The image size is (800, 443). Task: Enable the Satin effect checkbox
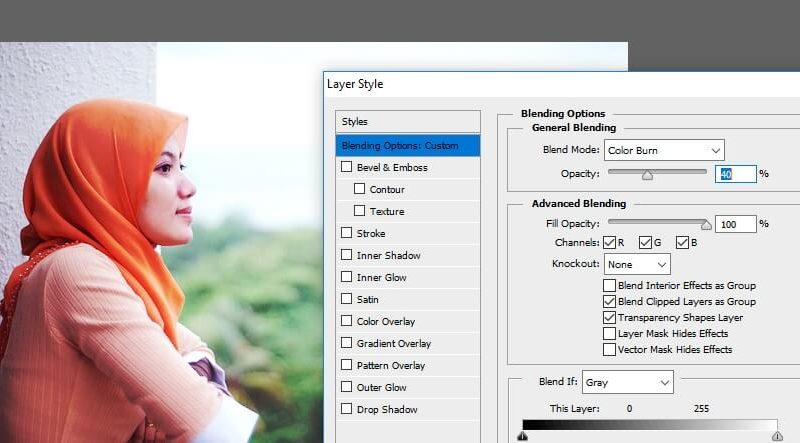pos(346,299)
